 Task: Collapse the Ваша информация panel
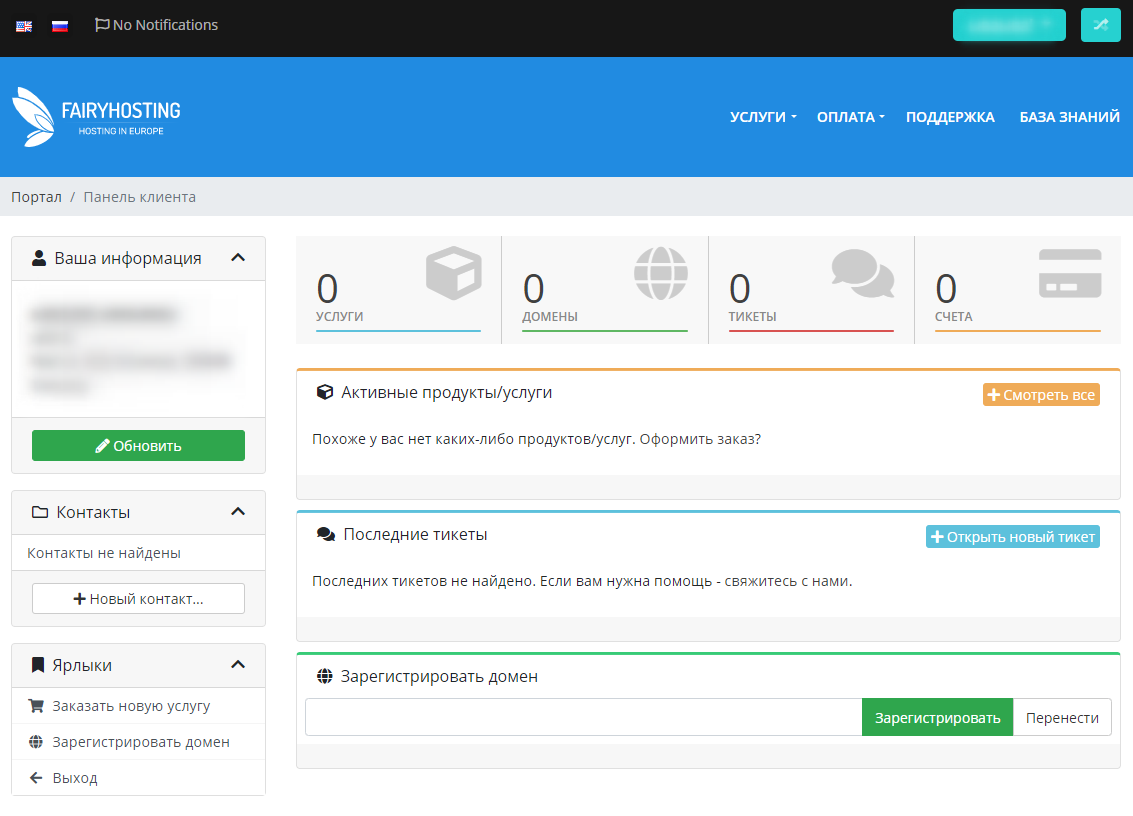pyautogui.click(x=238, y=258)
